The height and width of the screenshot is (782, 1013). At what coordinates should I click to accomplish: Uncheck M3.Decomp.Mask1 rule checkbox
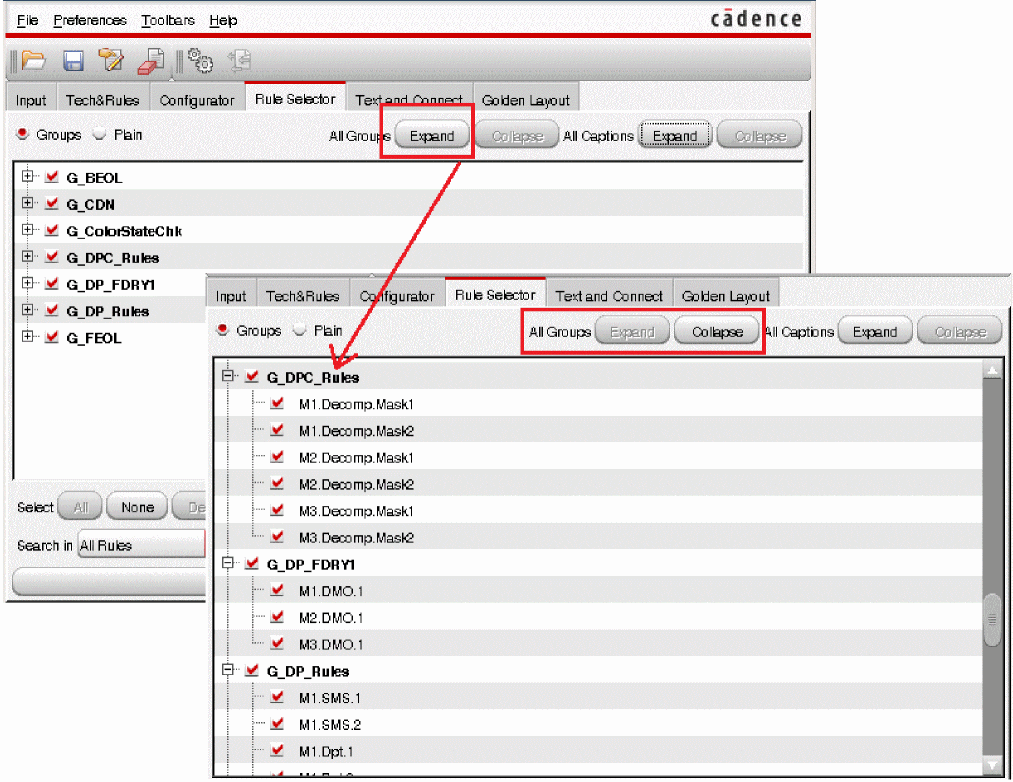(278, 510)
